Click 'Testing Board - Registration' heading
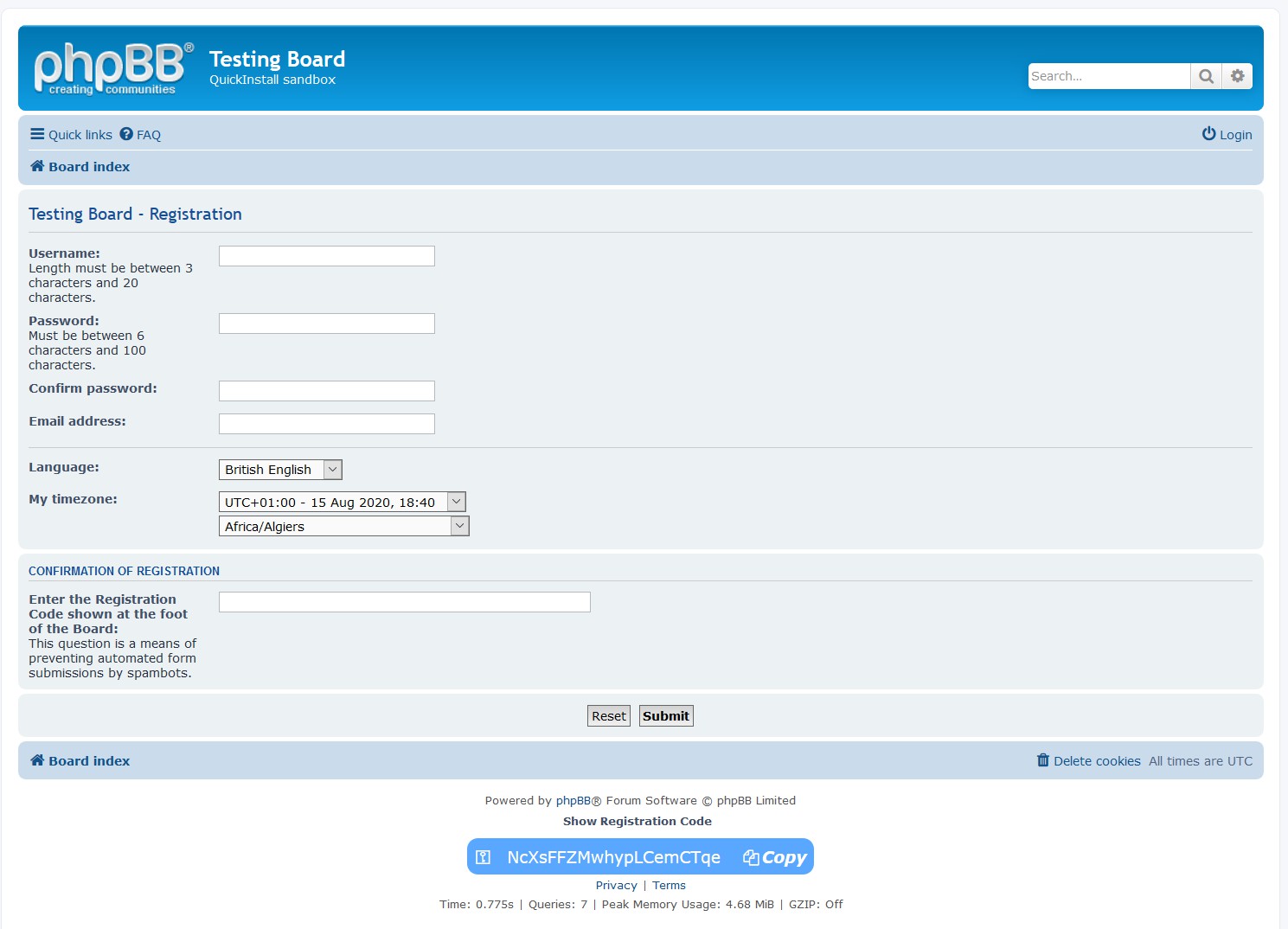 [135, 214]
